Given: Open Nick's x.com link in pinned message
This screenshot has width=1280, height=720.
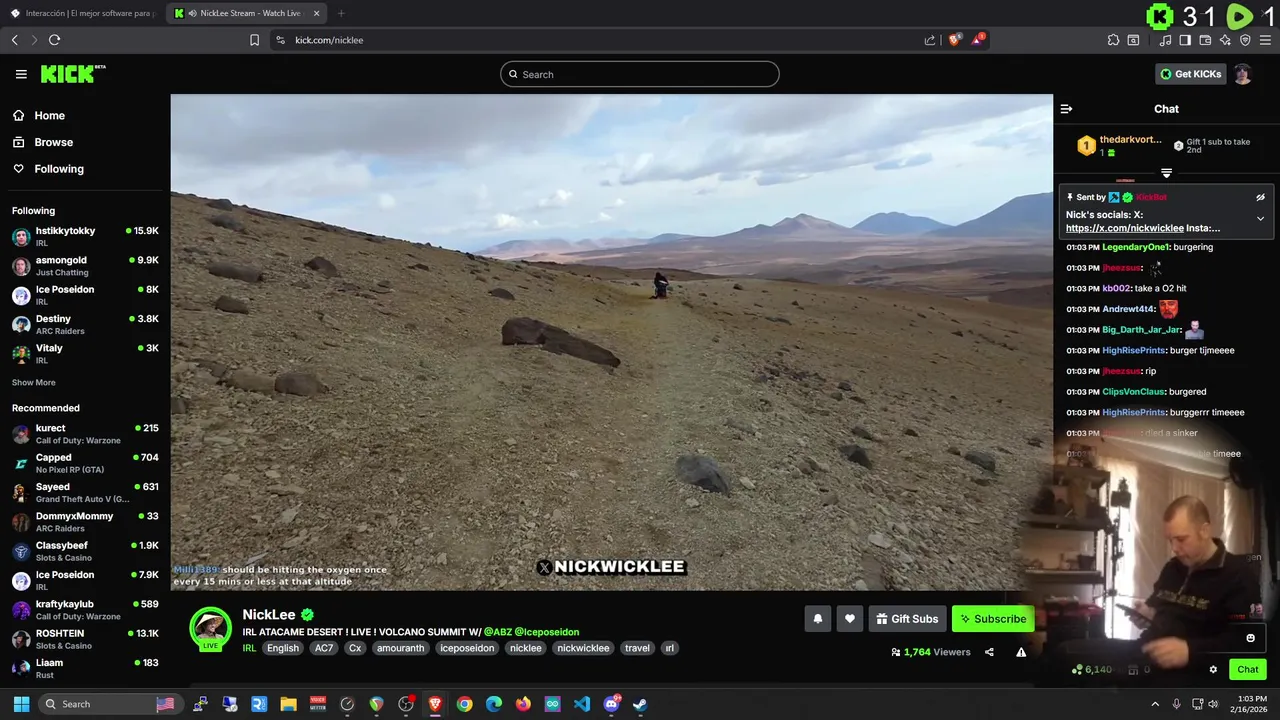Looking at the screenshot, I should coord(1124,228).
